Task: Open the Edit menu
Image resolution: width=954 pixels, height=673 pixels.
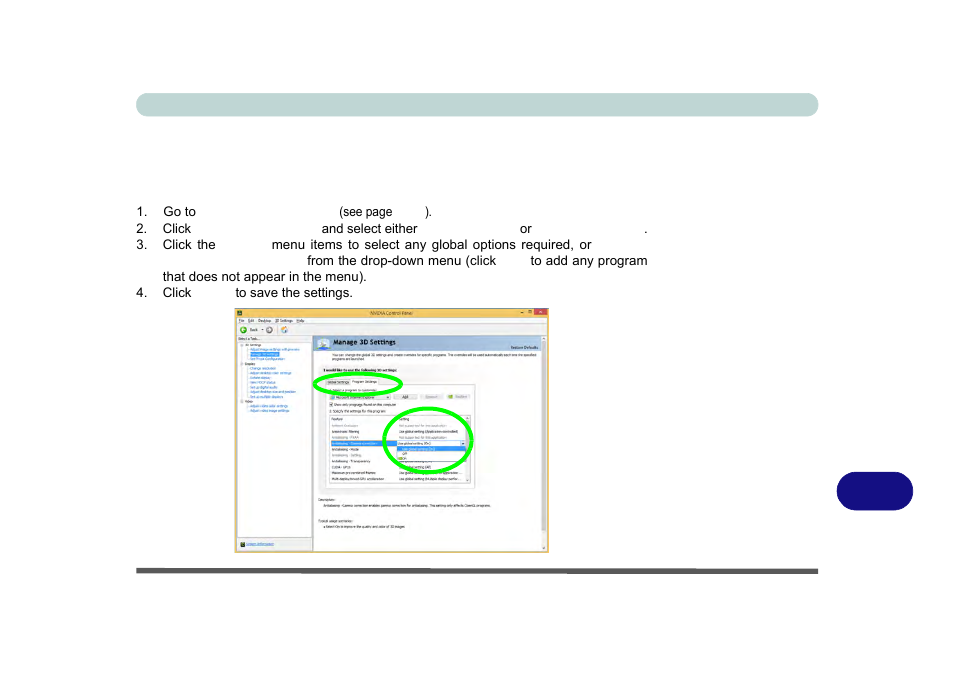Action: (x=251, y=321)
